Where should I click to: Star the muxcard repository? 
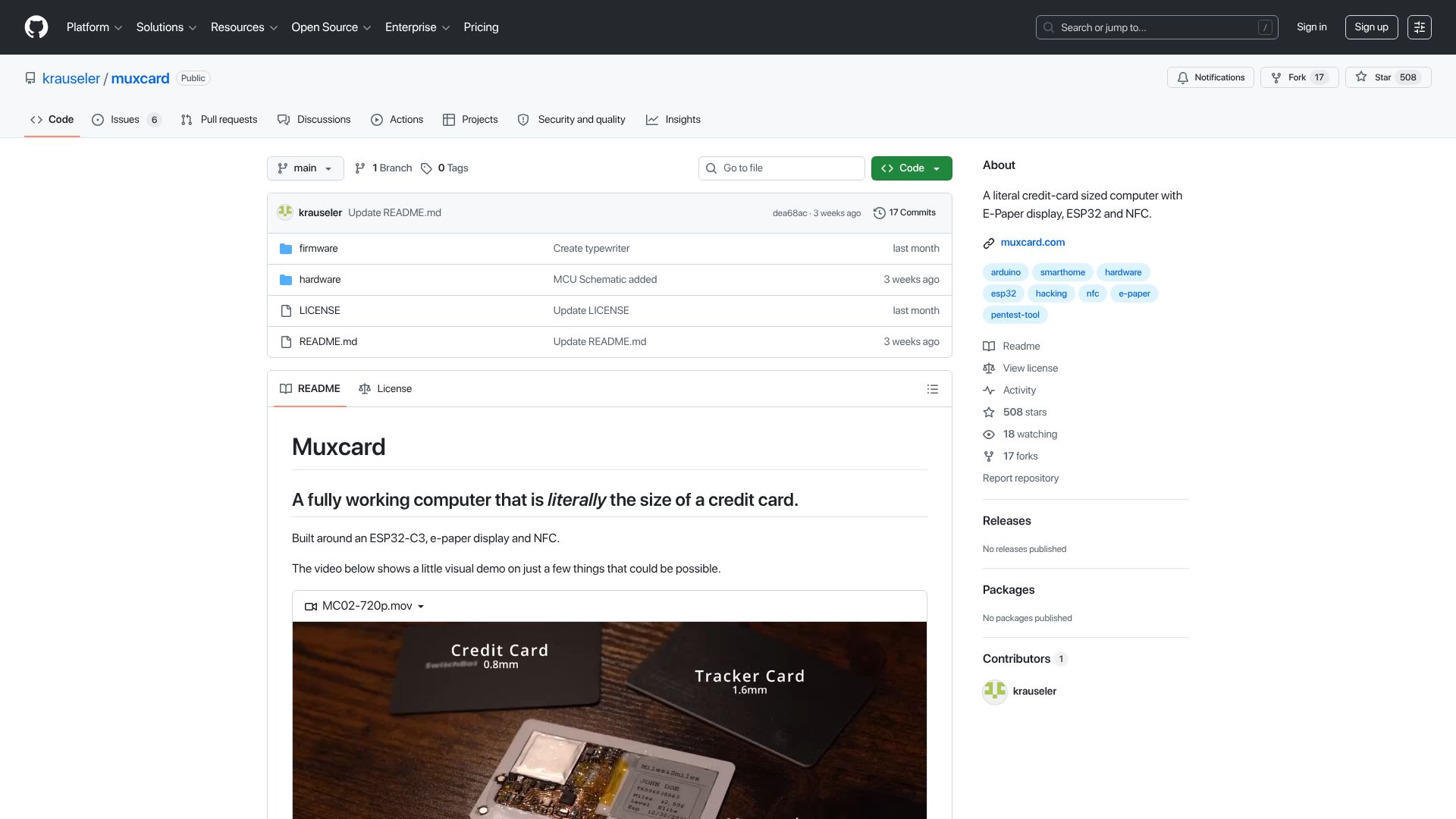(x=1388, y=77)
